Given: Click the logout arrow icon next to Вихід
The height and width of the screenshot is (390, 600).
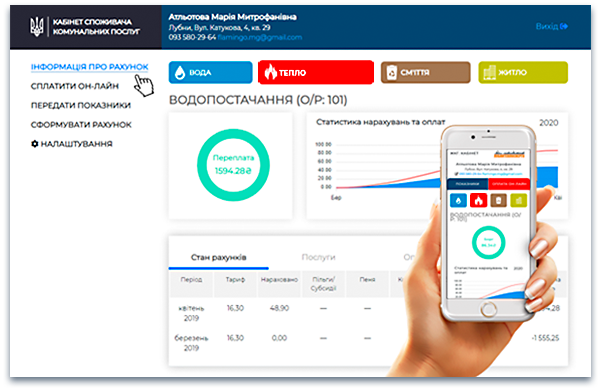Looking at the screenshot, I should [x=564, y=26].
